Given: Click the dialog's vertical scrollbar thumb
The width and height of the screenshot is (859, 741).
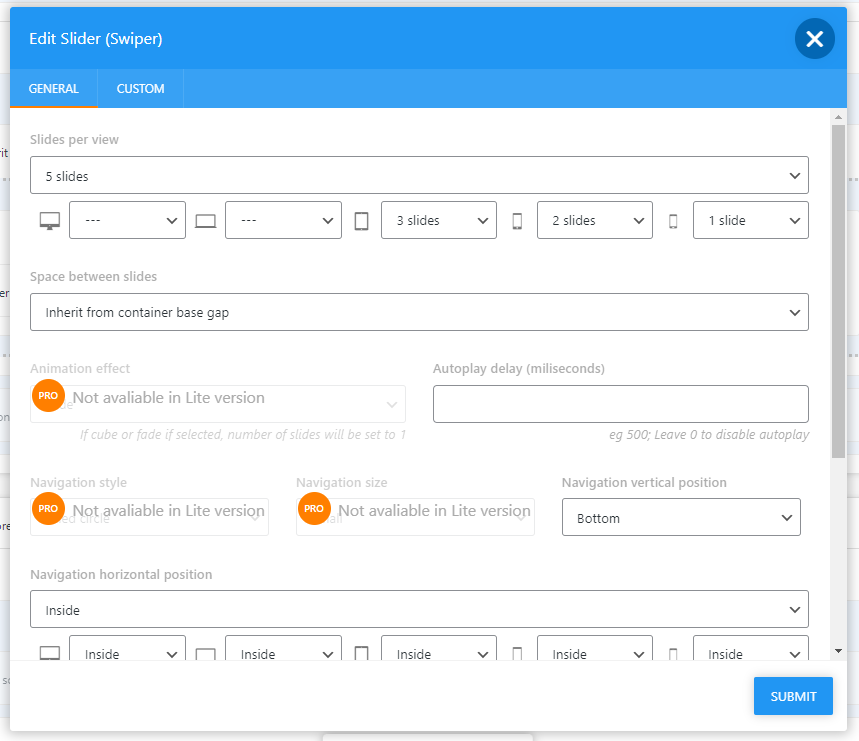Looking at the screenshot, I should (838, 291).
